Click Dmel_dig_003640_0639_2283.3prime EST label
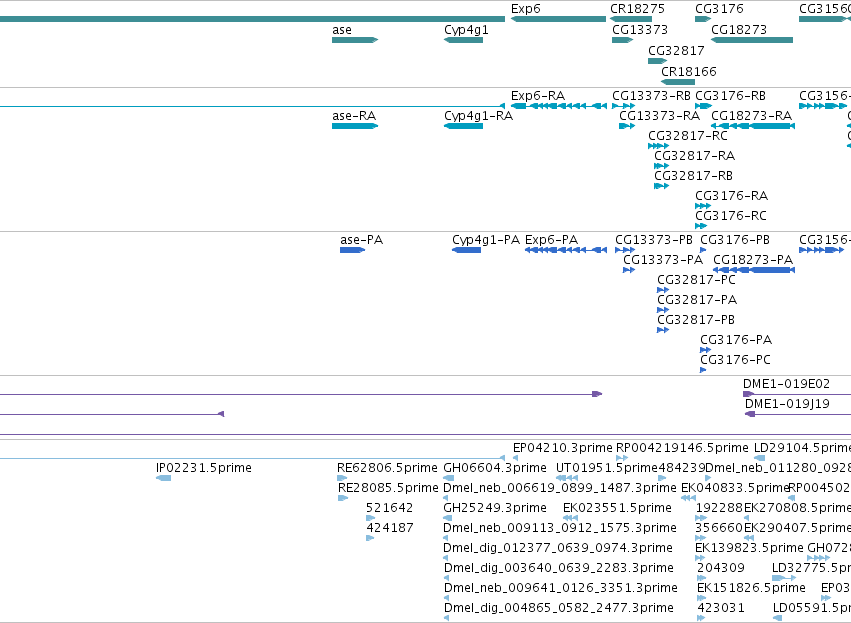 (x=559, y=568)
